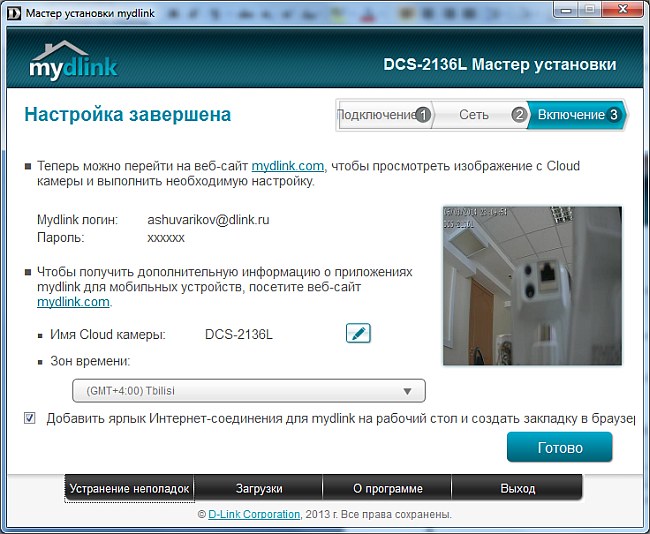
Task: Click the D-Link icon in title bar
Action: point(12,10)
